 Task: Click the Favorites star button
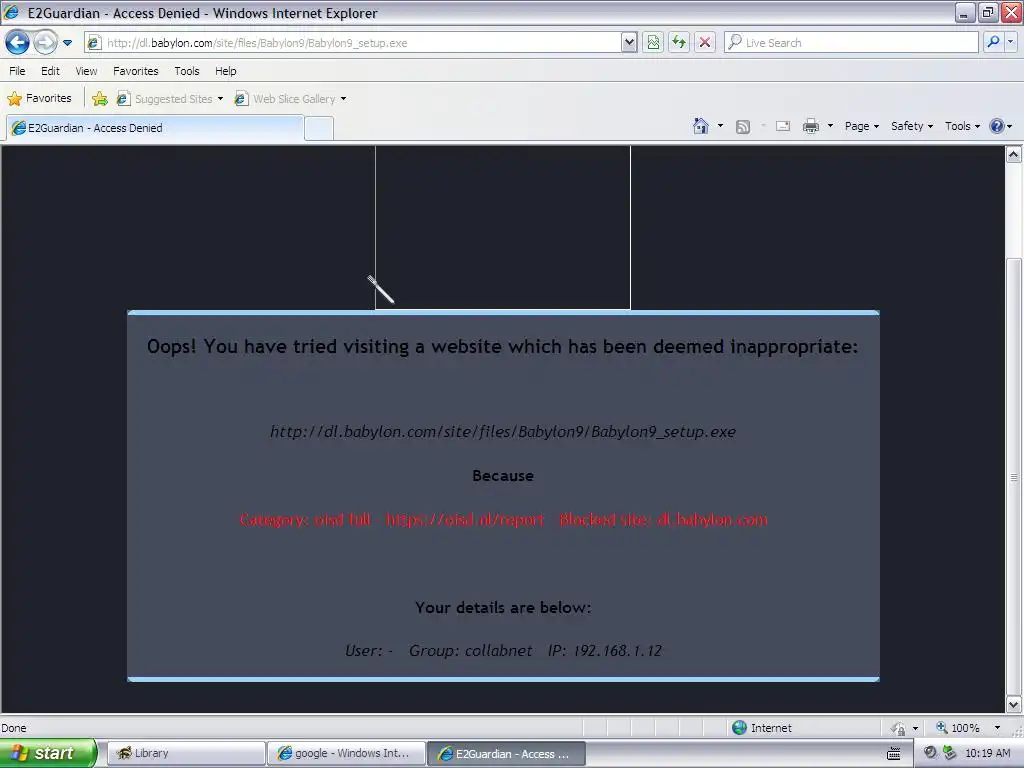click(39, 99)
